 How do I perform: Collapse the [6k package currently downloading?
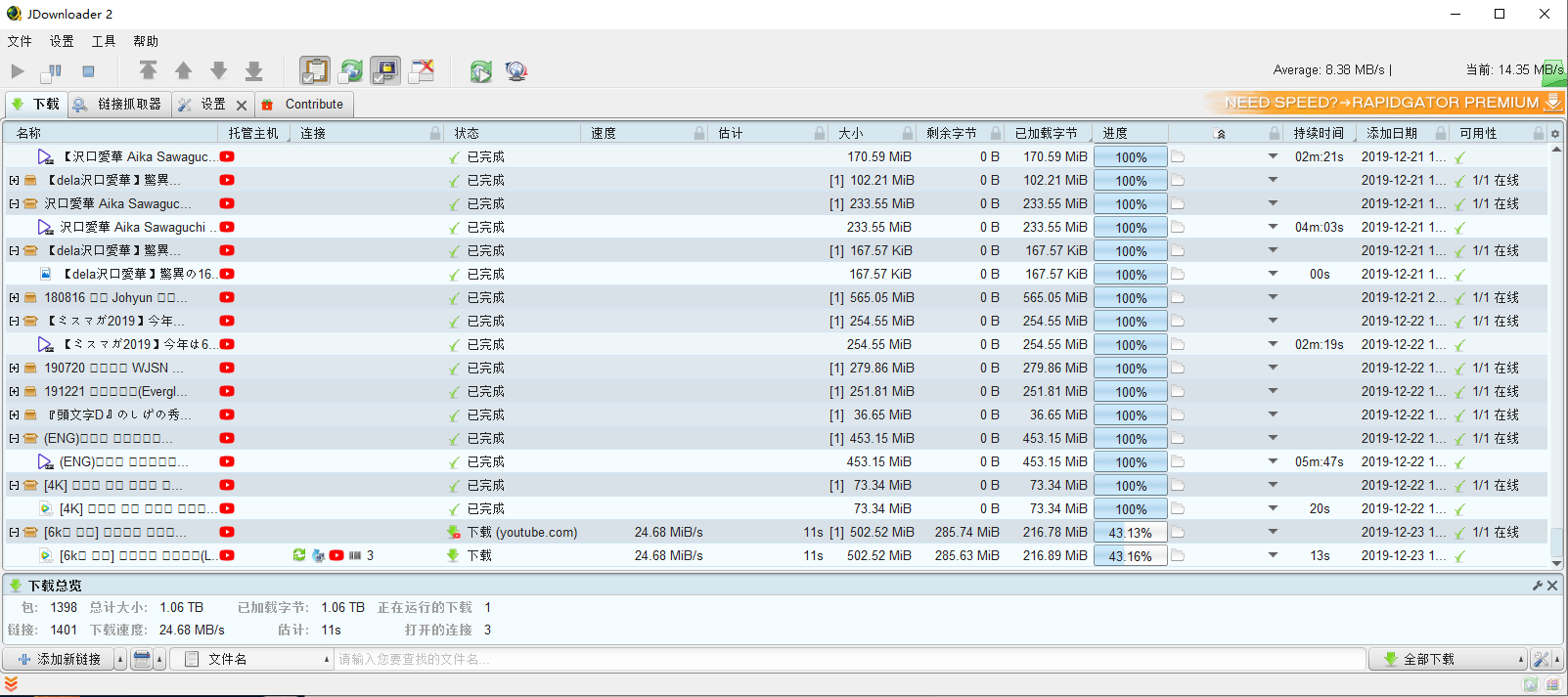pos(14,532)
